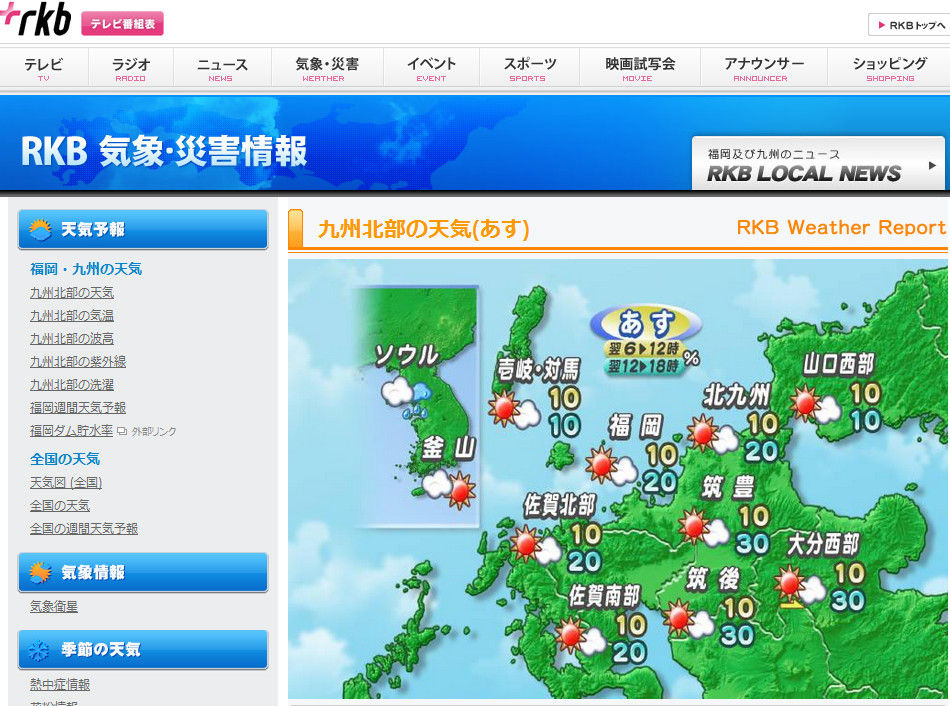Go to RKBトップへ link
The height and width of the screenshot is (706, 950).
[x=911, y=25]
